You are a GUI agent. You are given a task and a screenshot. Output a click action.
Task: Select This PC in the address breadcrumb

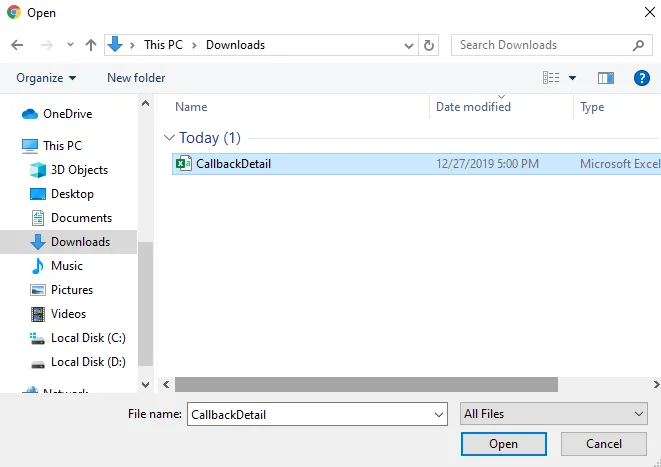tap(163, 45)
